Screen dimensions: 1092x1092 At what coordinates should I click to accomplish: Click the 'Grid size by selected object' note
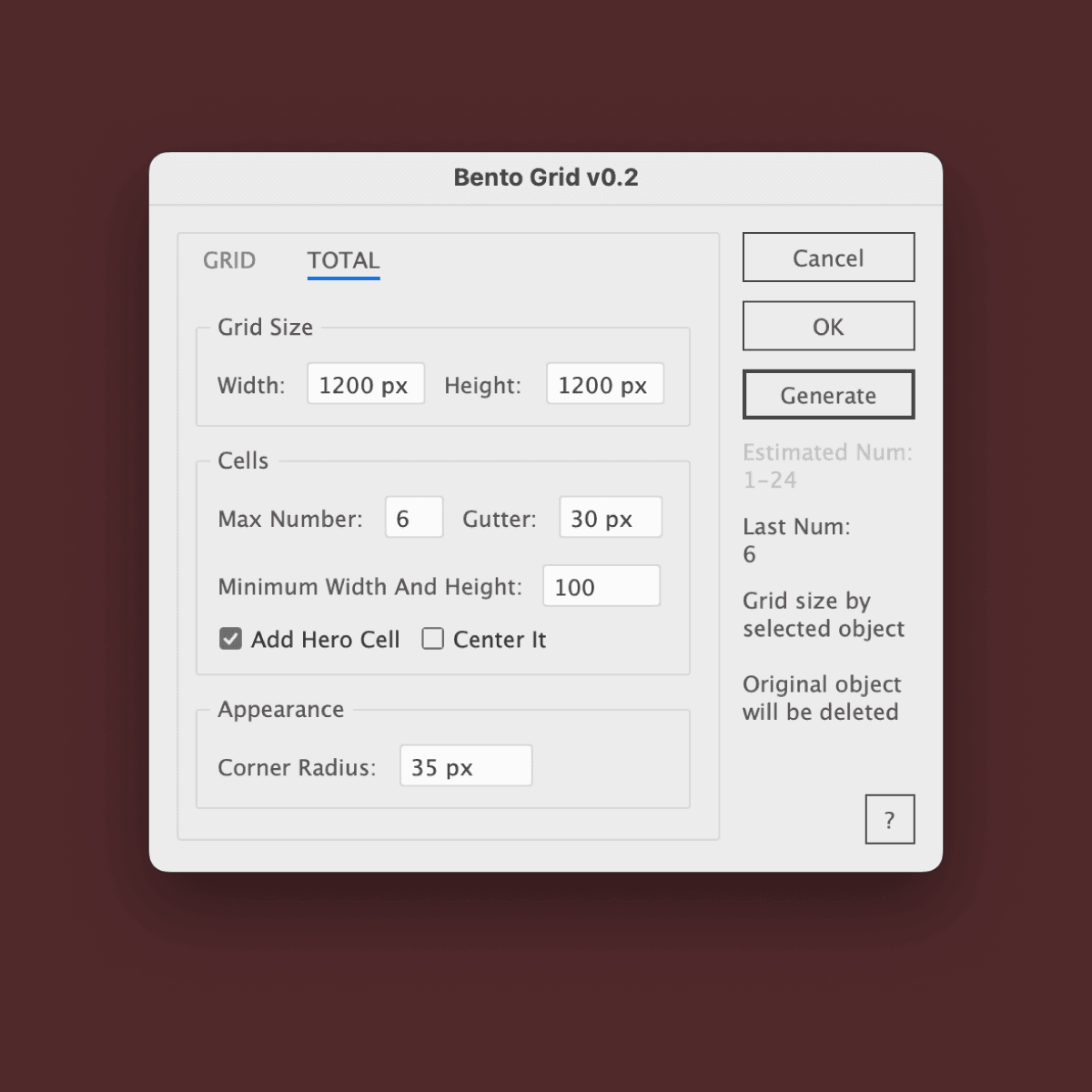[x=823, y=614]
